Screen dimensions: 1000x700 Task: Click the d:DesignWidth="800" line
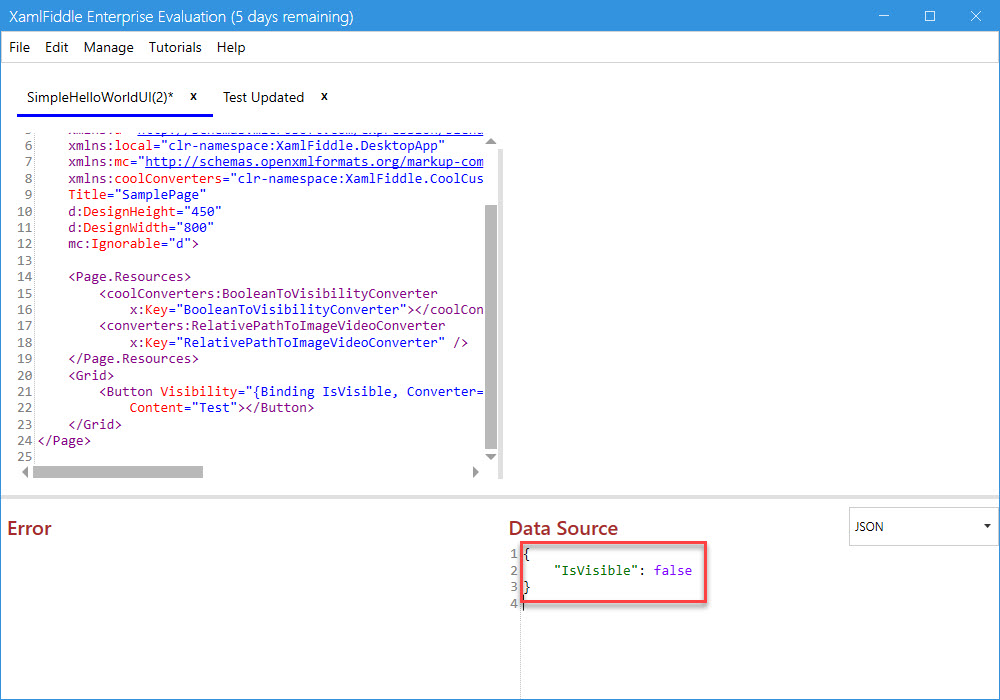141,228
